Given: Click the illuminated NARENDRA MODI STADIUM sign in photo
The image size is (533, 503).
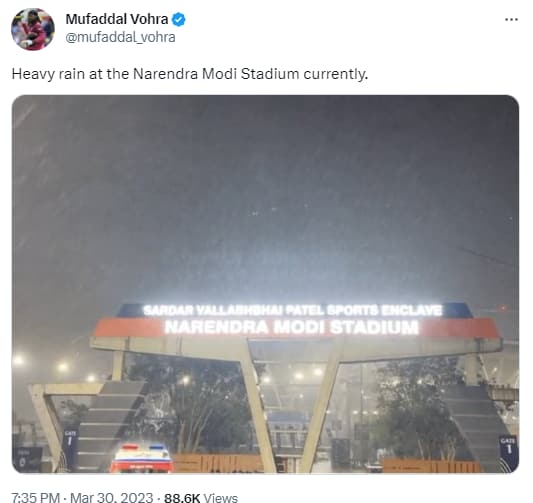Looking at the screenshot, I should tap(292, 328).
